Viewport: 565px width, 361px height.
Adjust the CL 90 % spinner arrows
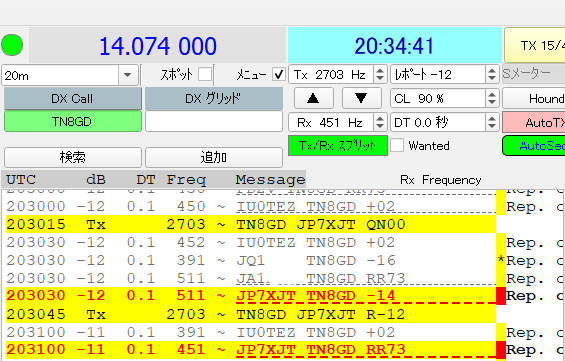492,98
